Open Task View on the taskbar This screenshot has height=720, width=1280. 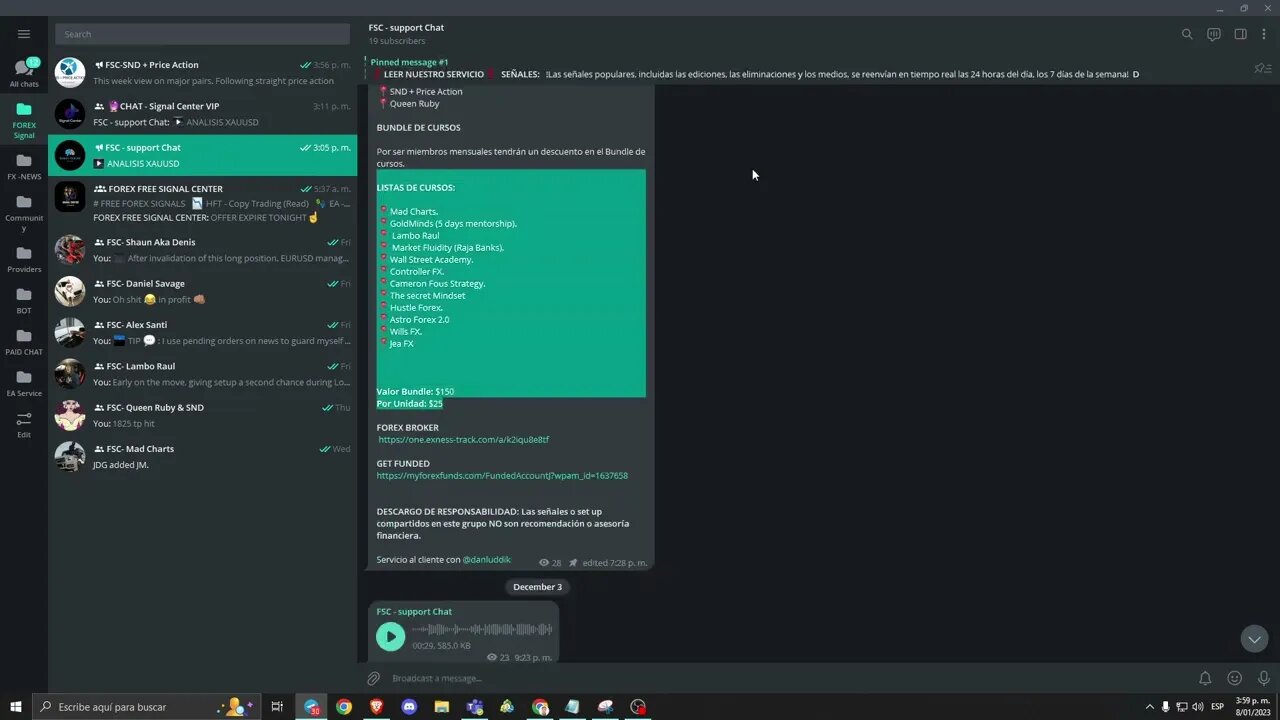point(277,707)
